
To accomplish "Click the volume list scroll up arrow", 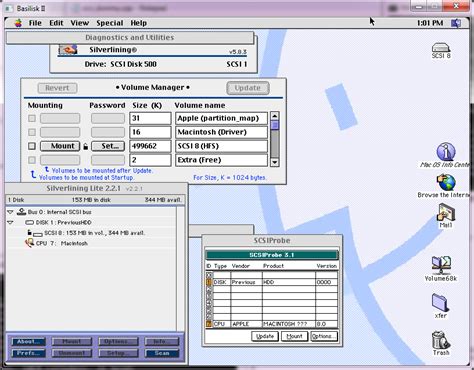I will coord(275,116).
